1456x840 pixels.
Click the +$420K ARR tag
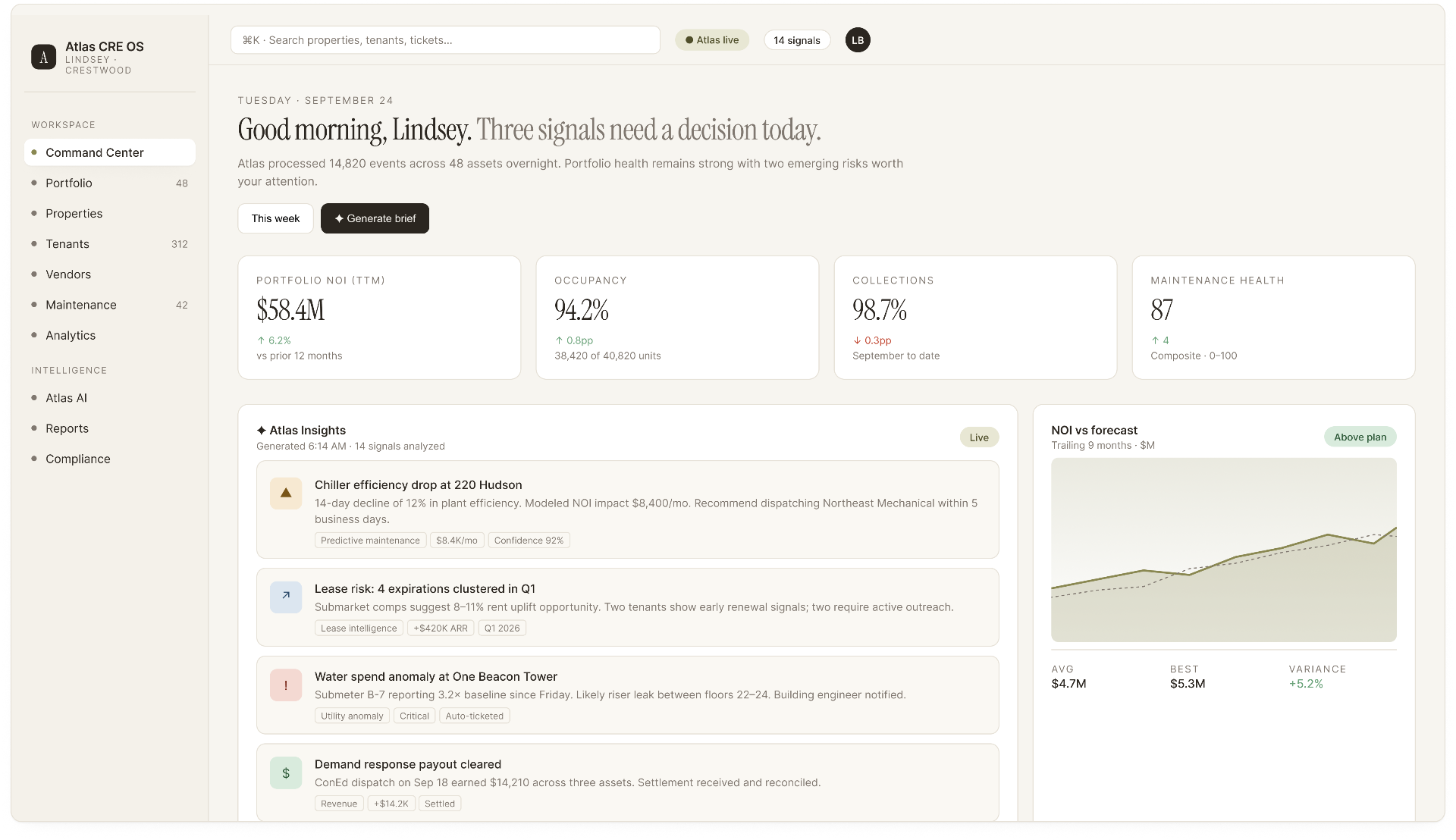coord(441,628)
